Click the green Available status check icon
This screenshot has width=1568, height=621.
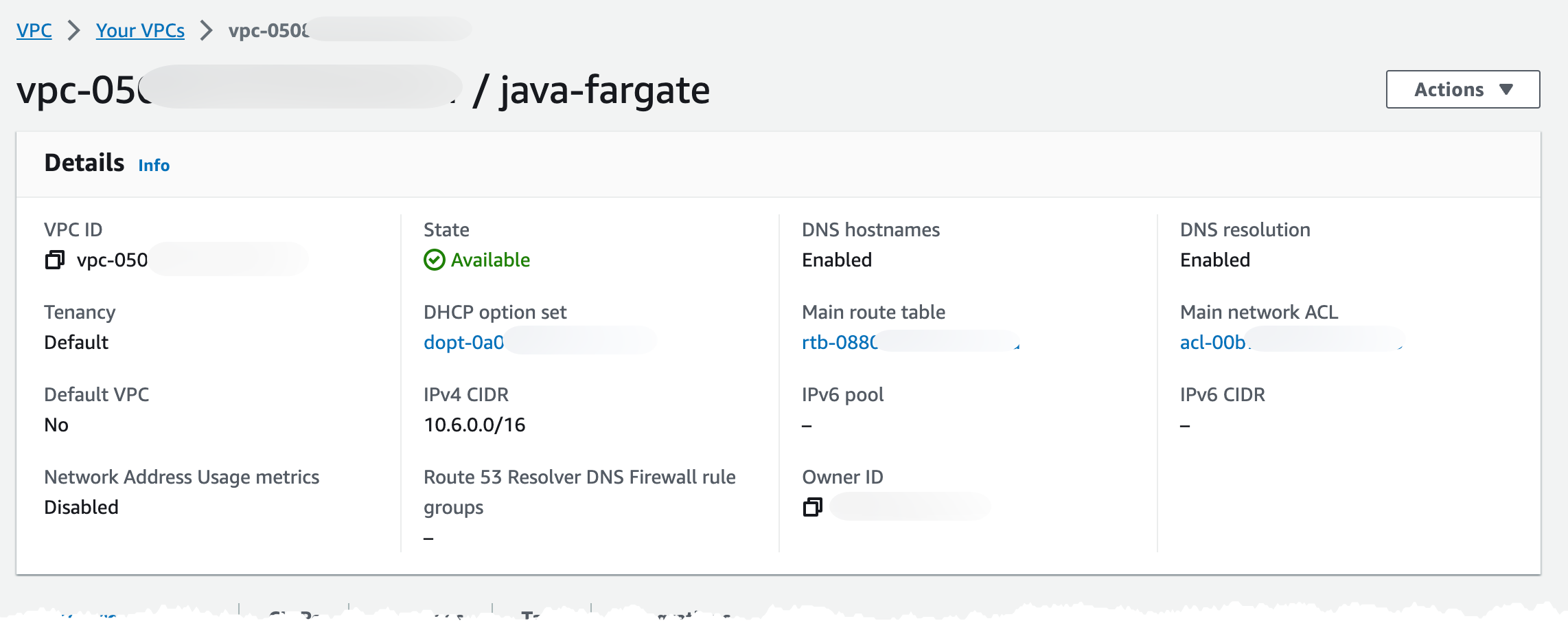tap(434, 260)
